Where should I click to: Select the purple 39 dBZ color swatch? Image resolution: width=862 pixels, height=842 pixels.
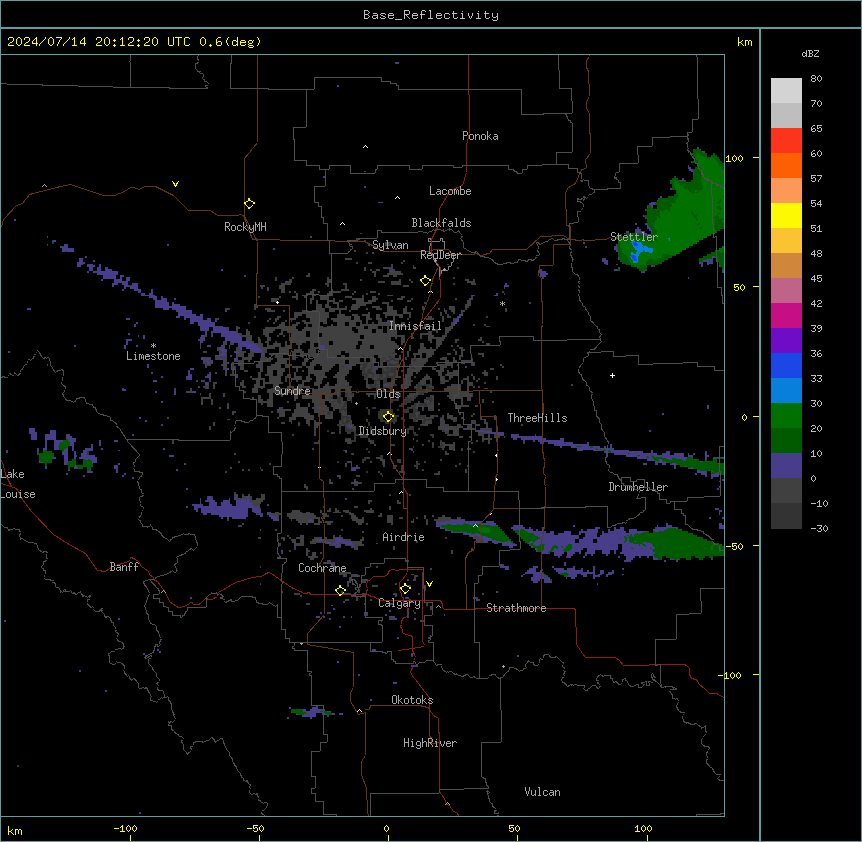coord(786,341)
